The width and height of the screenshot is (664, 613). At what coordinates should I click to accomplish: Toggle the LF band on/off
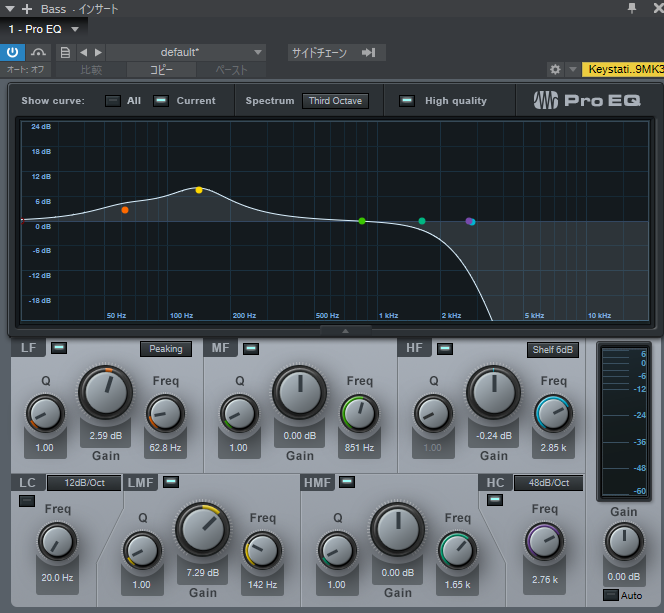pos(59,348)
